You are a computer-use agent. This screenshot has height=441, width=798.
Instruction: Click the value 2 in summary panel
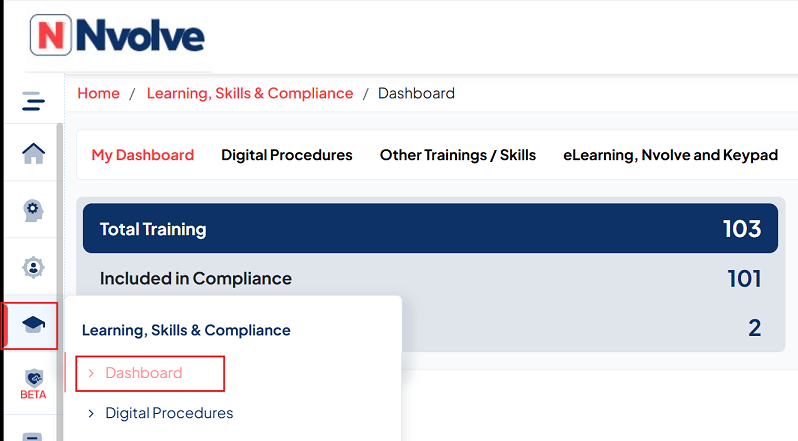coord(755,328)
